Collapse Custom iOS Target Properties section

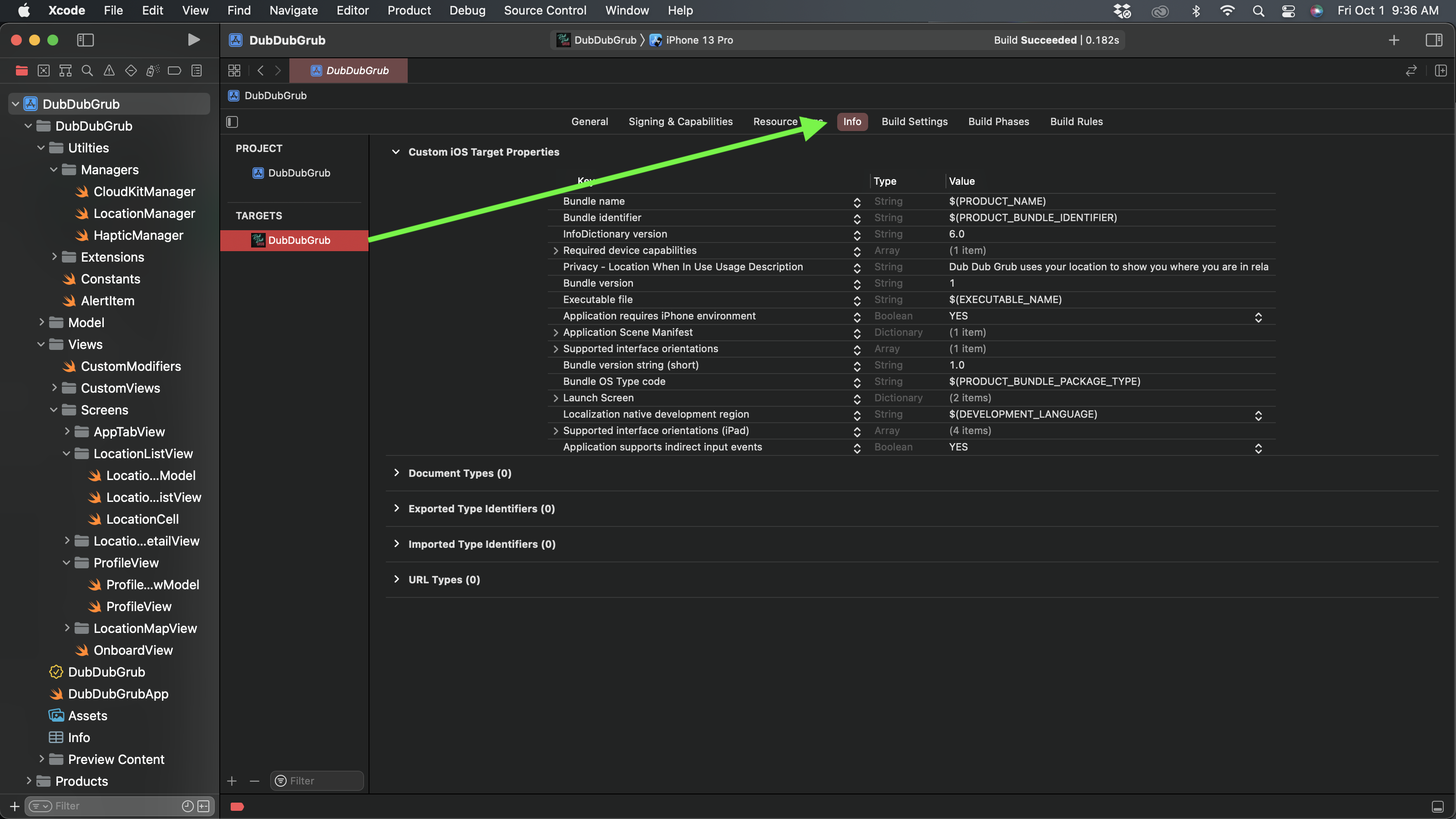[396, 152]
